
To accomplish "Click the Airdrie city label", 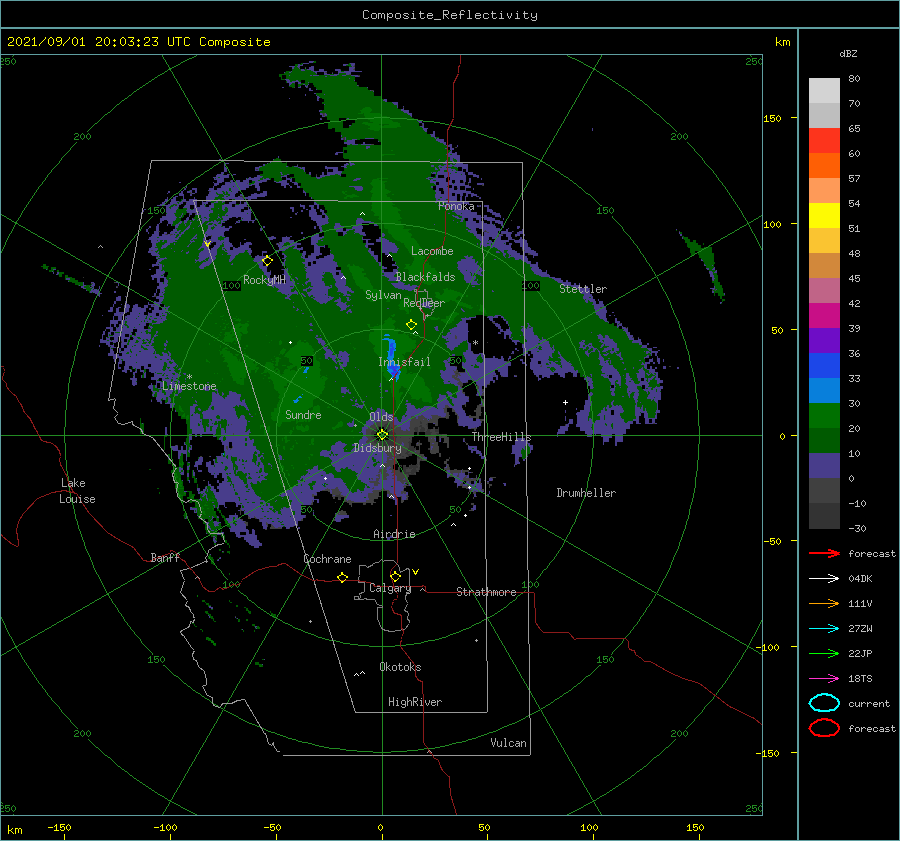I will coord(394,534).
